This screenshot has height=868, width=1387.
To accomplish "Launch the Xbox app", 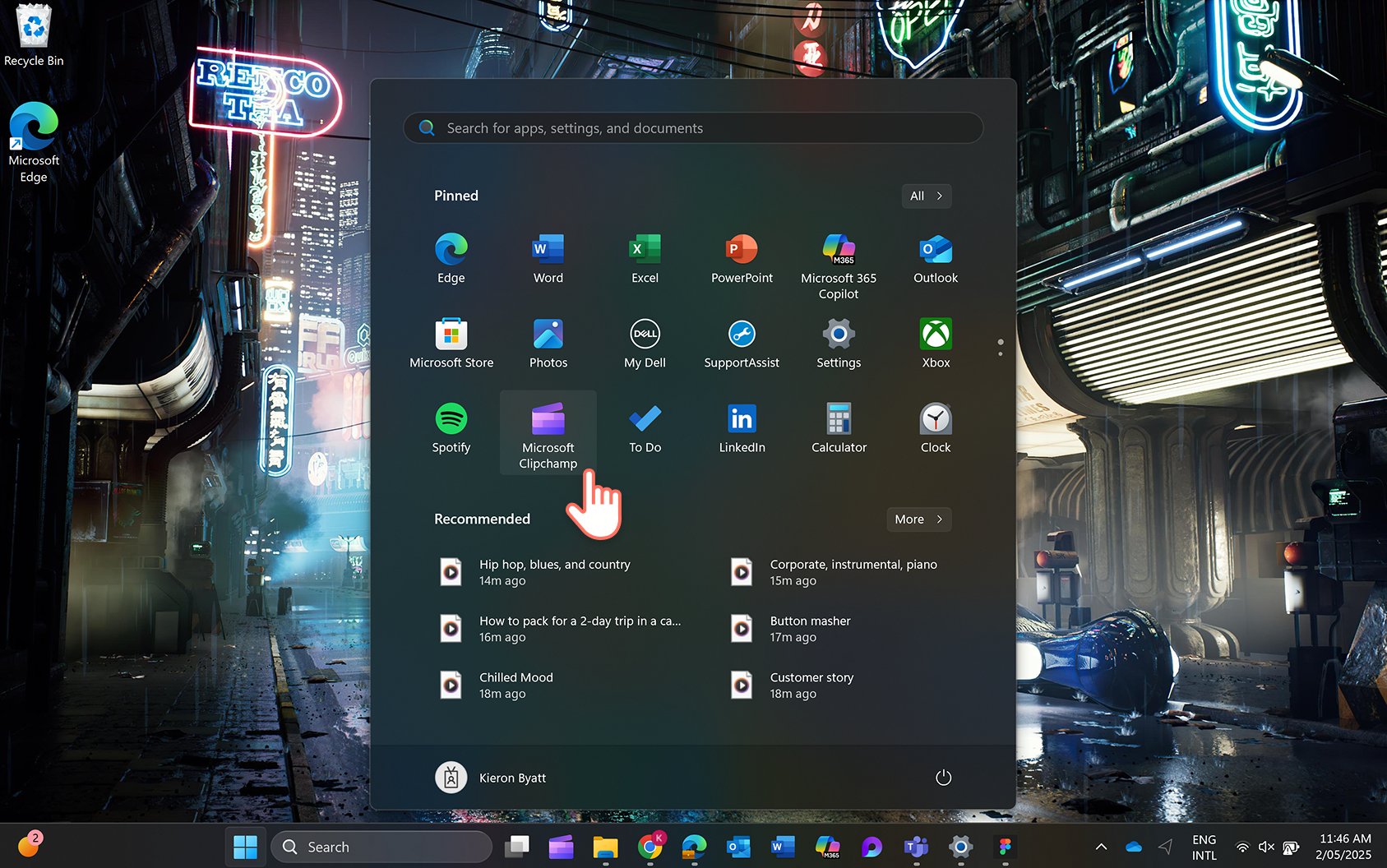I will point(936,341).
